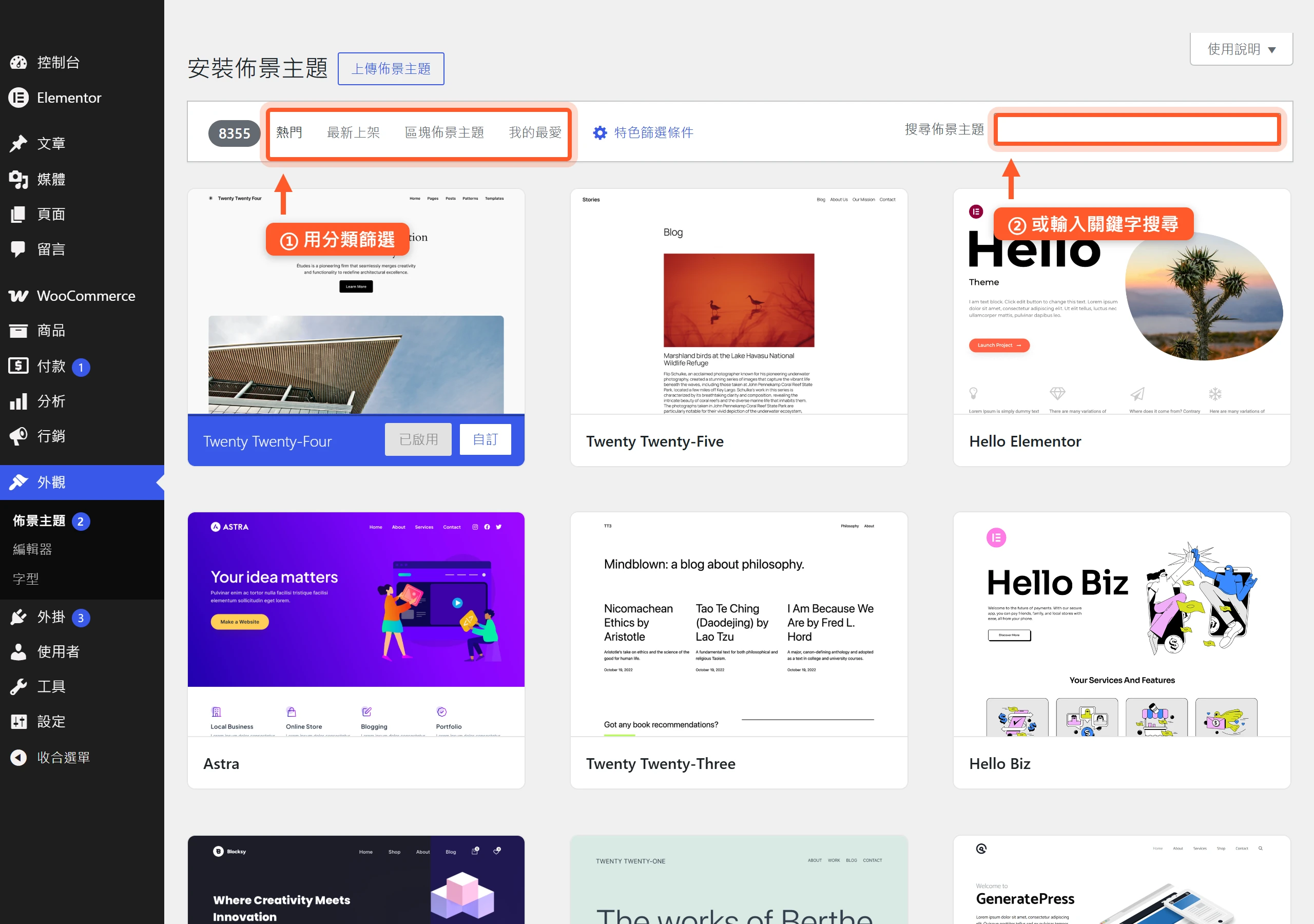This screenshot has width=1314, height=924.
Task: Select the 我的最愛 tab
Action: [535, 133]
